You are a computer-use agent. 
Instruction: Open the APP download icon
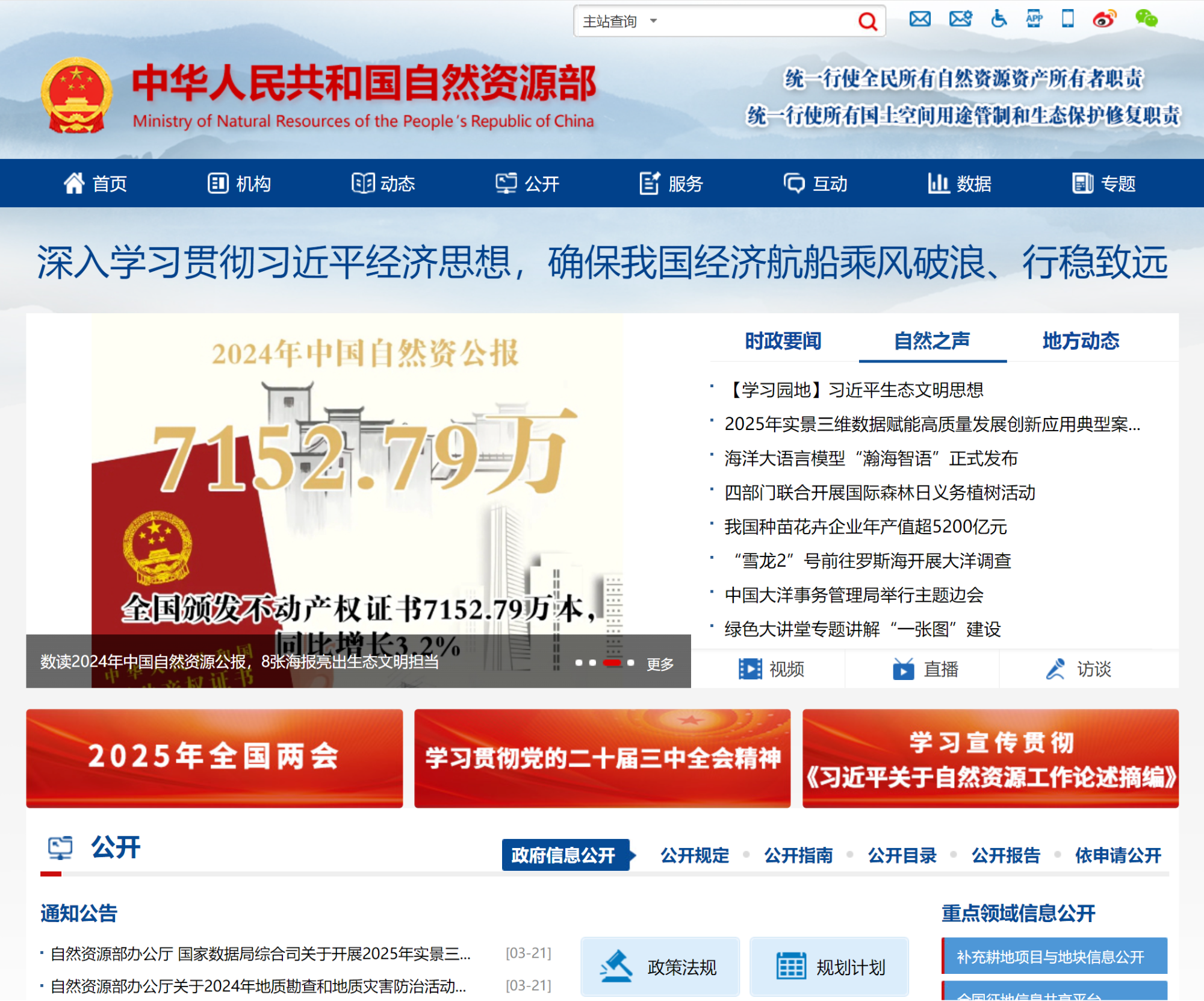tap(1034, 19)
